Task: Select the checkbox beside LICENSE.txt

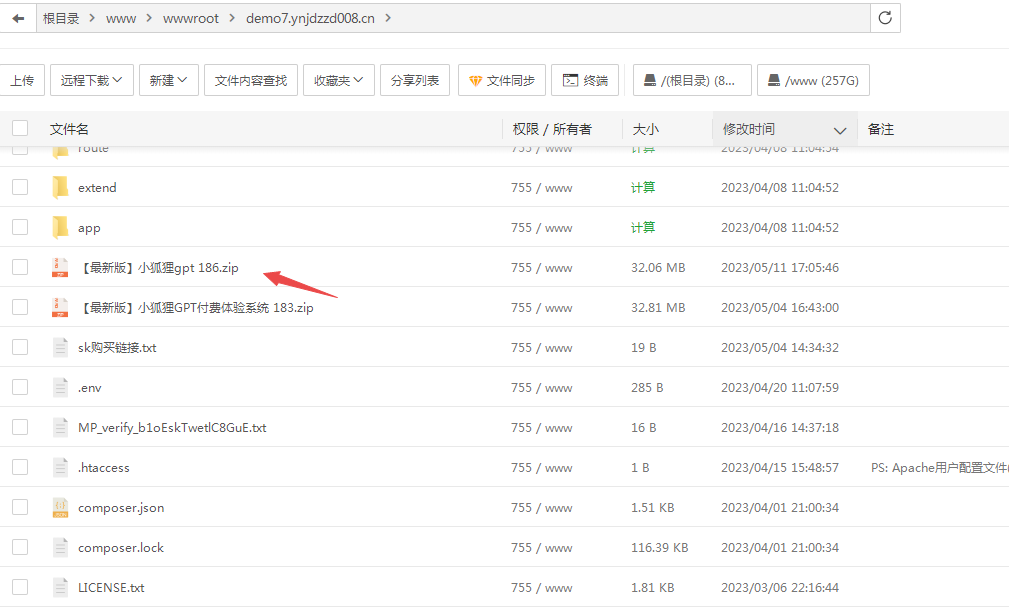Action: pos(20,587)
